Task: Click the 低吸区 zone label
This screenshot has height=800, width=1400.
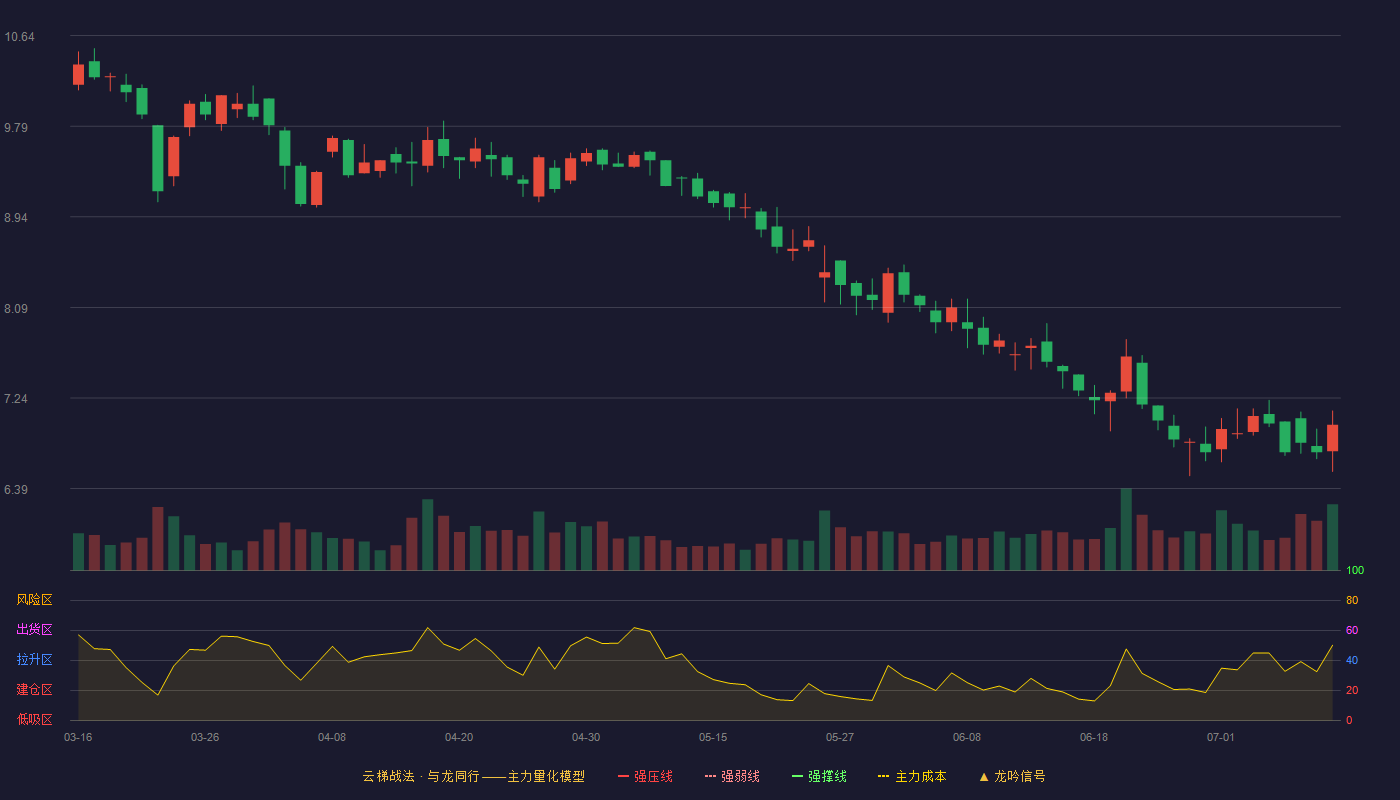Action: 34,720
